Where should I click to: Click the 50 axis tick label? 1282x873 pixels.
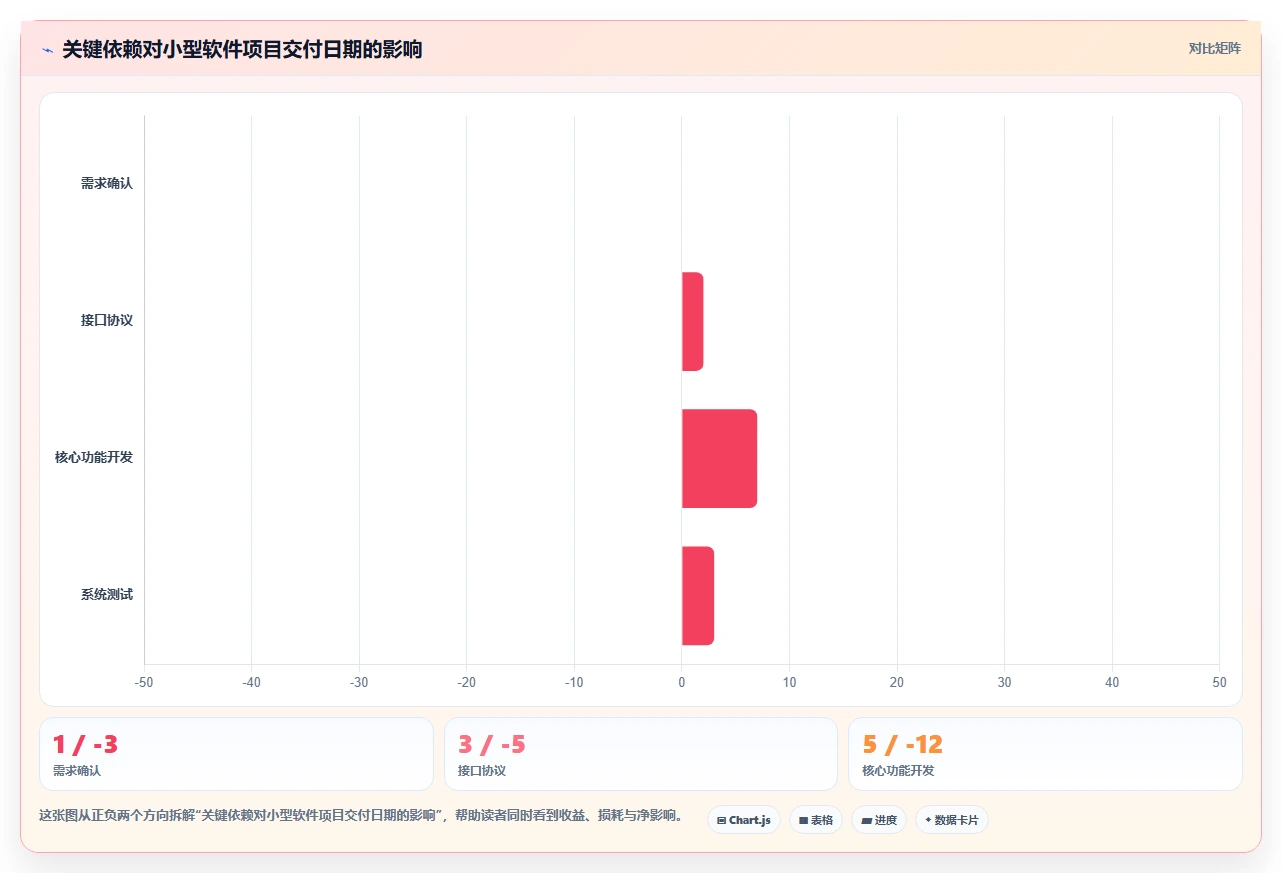[x=1219, y=682]
